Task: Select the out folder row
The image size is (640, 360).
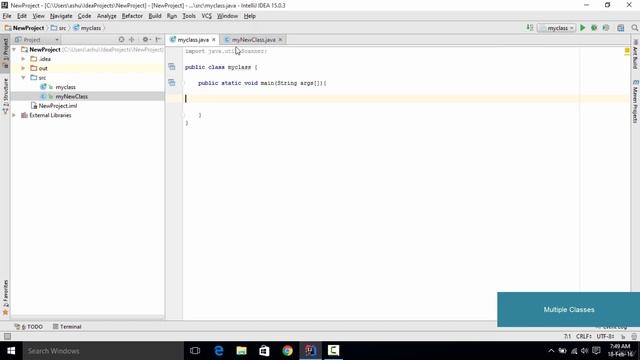Action: click(87, 68)
